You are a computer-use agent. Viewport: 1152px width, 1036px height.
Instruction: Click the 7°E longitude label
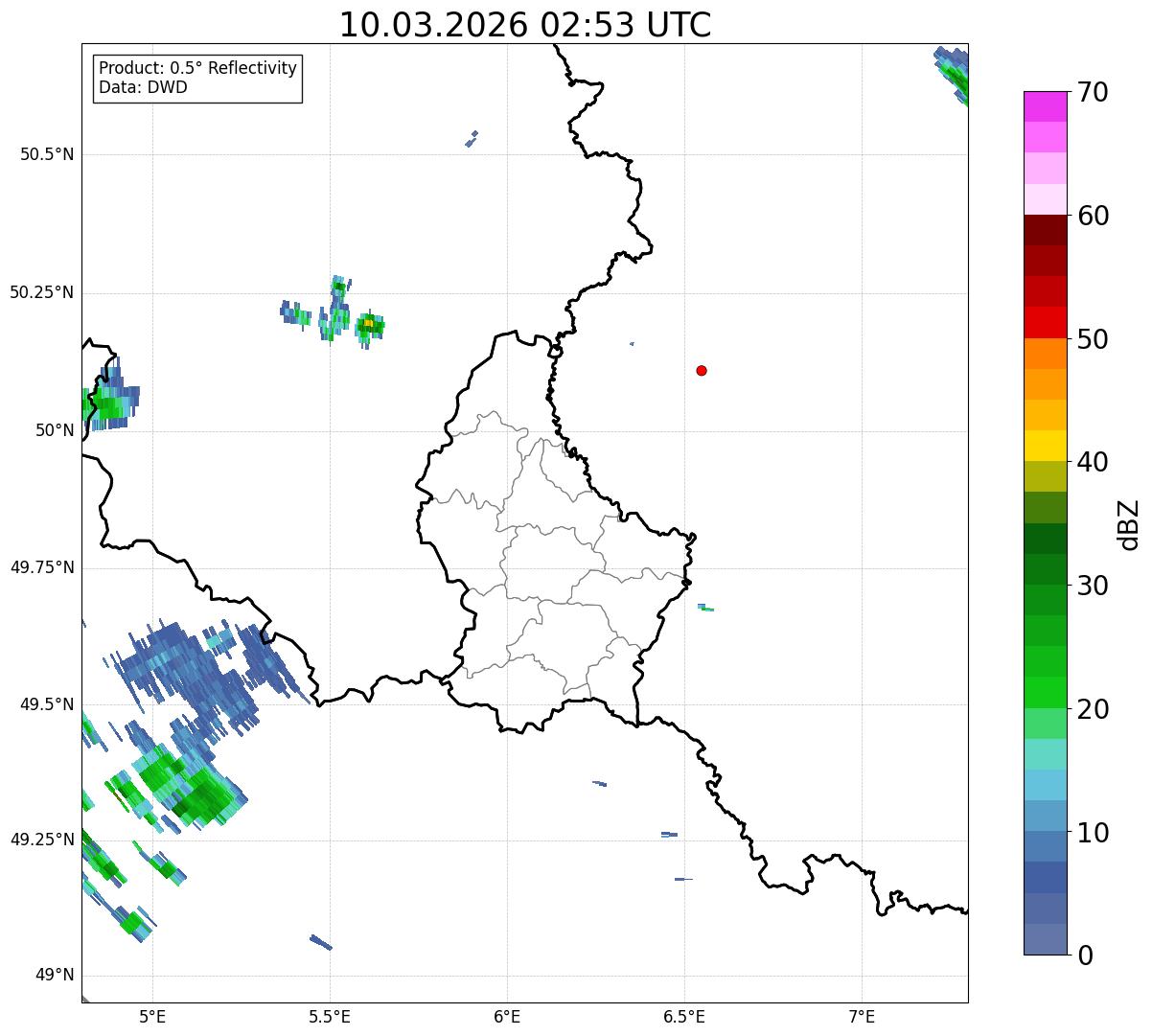(x=862, y=1016)
